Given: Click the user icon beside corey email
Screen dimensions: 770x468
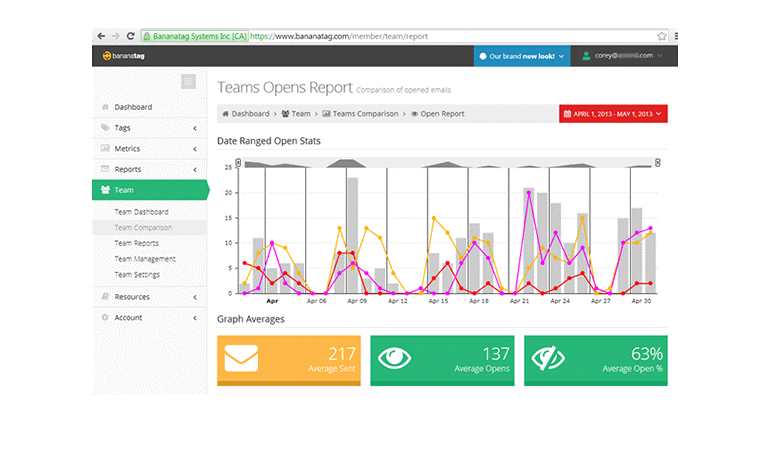Looking at the screenshot, I should 586,55.
